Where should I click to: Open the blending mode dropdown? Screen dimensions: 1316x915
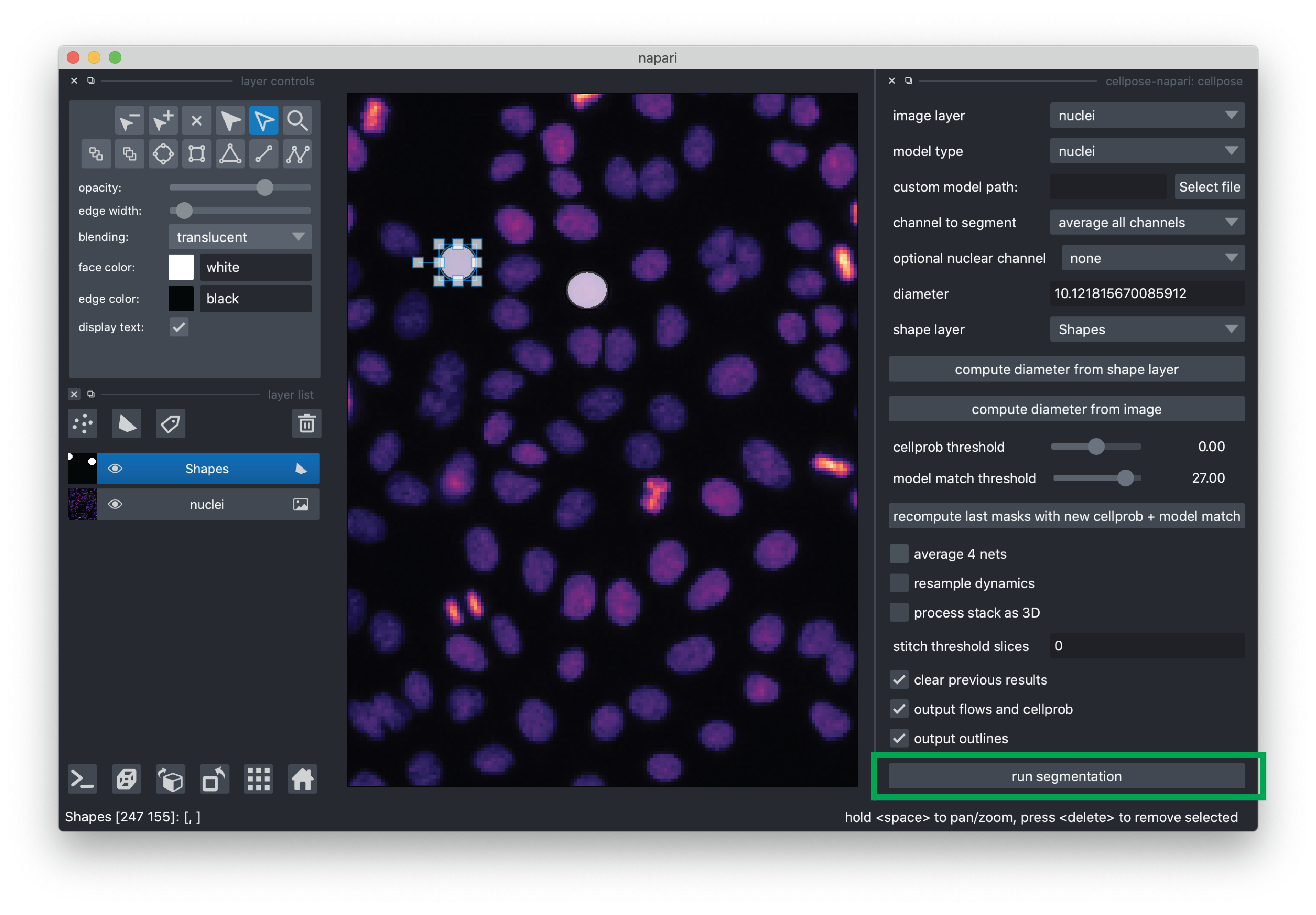pos(240,237)
